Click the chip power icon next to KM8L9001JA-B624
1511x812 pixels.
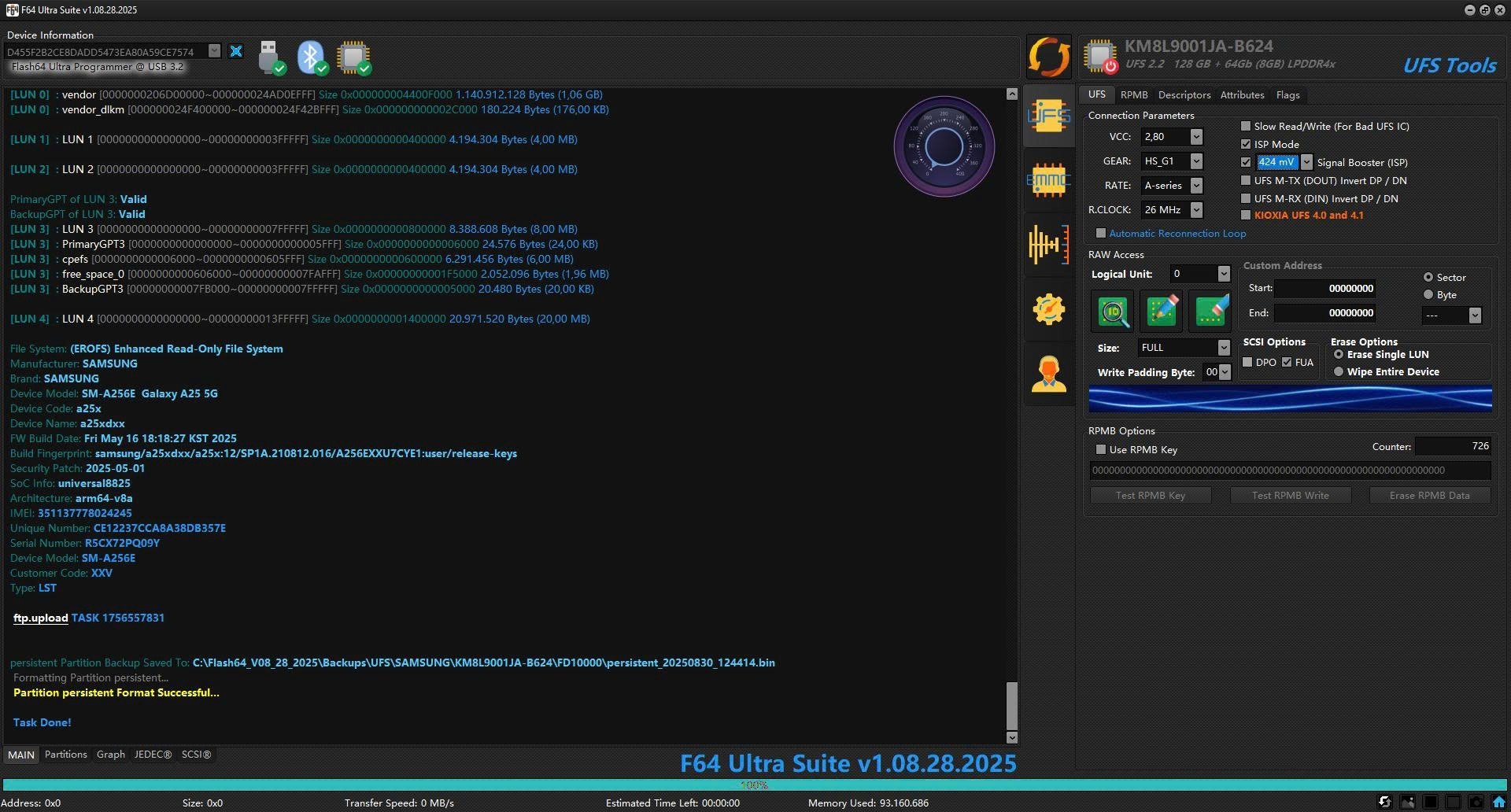point(1101,56)
